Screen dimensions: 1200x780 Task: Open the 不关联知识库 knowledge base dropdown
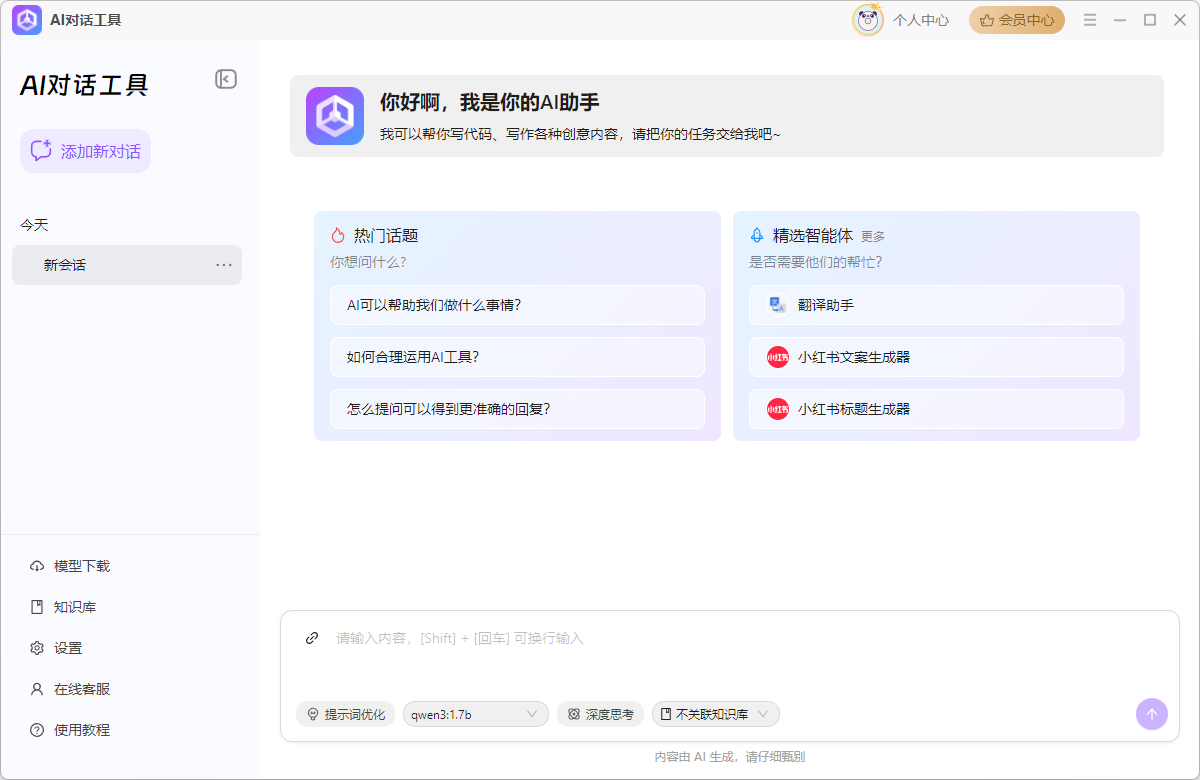point(716,714)
